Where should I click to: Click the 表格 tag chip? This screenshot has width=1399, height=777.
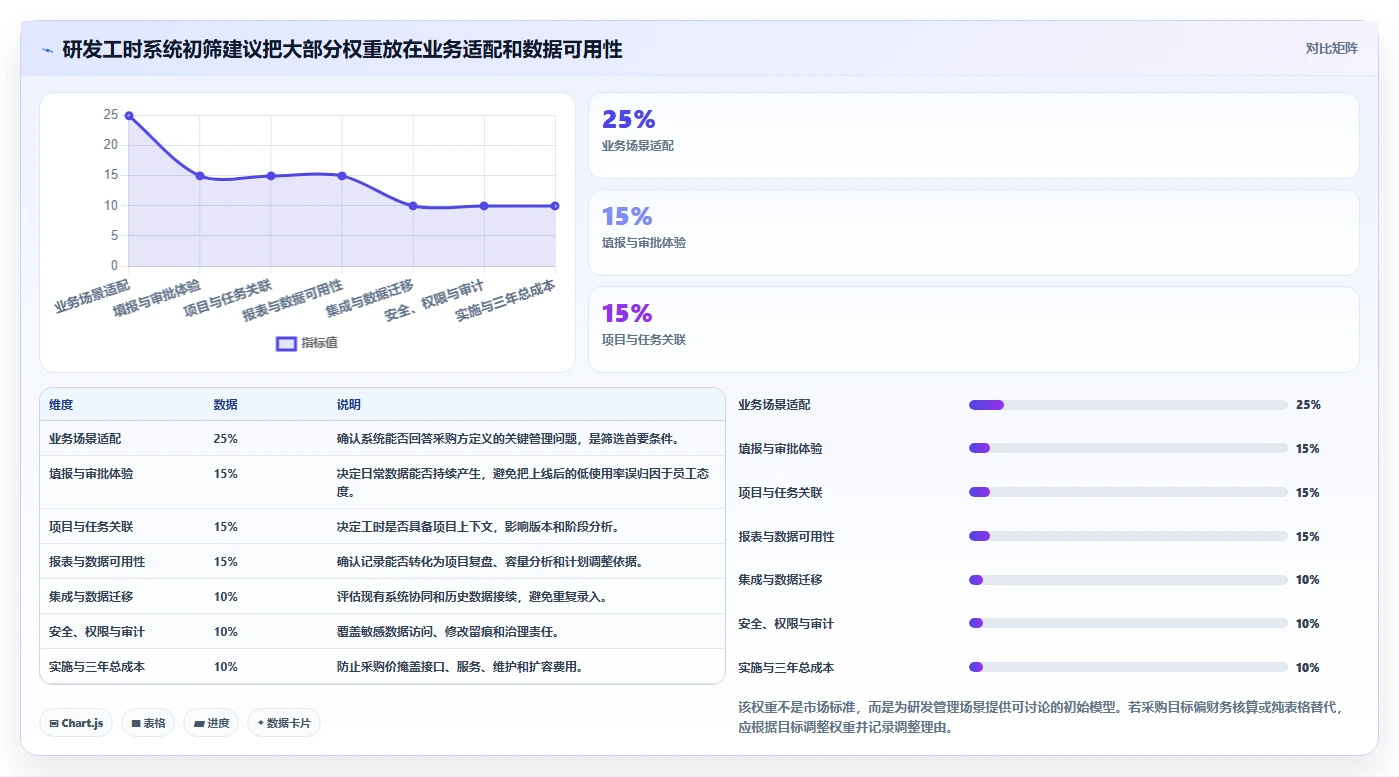point(148,723)
